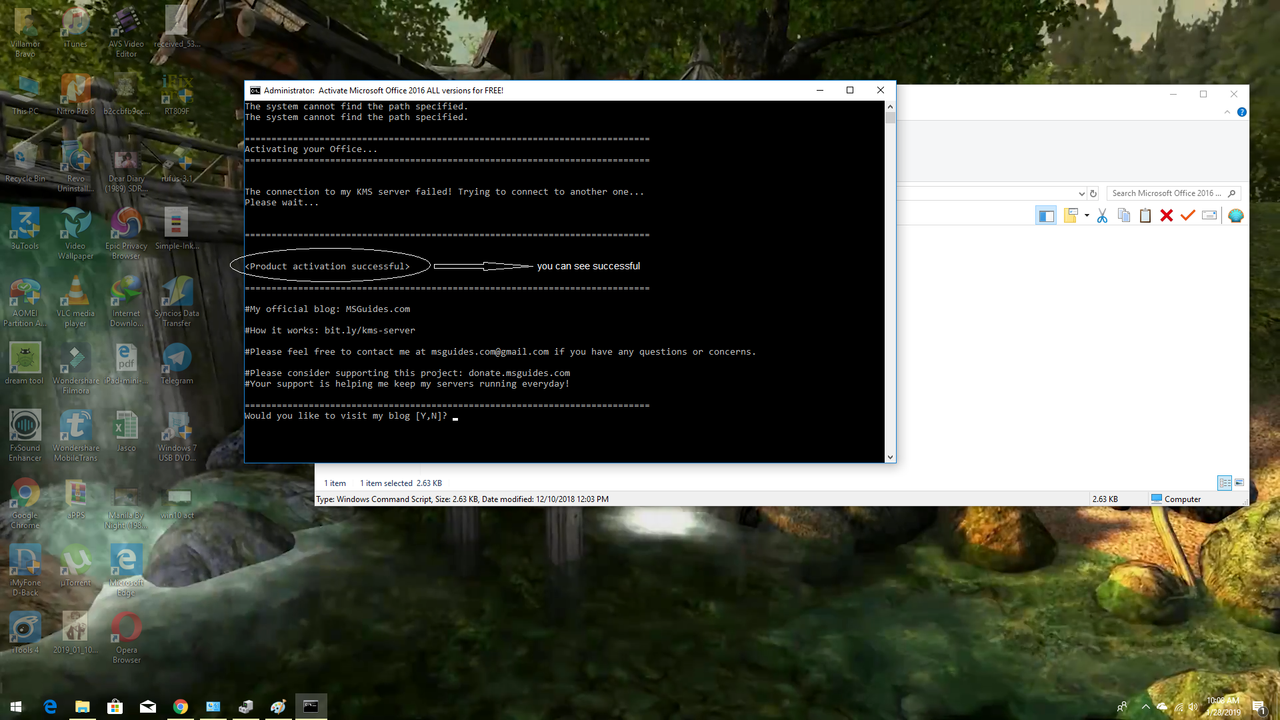Click command prompt scrollbar down arrow
Screen dimensions: 1280x720
pos(890,457)
